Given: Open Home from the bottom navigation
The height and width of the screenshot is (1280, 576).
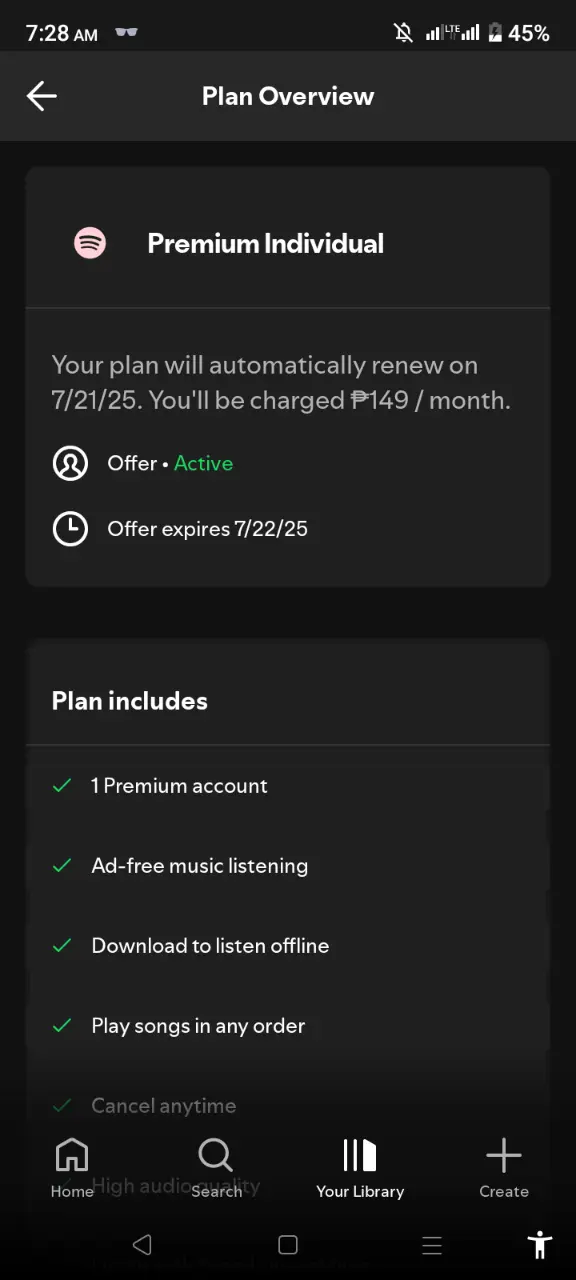Looking at the screenshot, I should [x=72, y=1168].
